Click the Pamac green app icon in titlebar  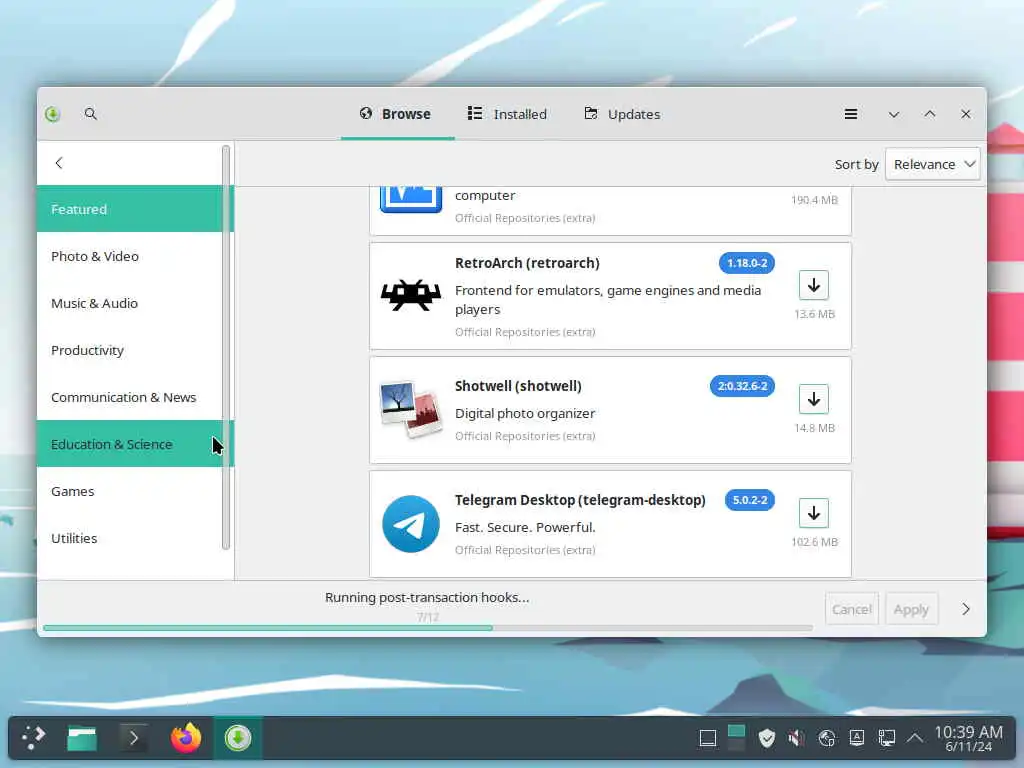coord(53,114)
